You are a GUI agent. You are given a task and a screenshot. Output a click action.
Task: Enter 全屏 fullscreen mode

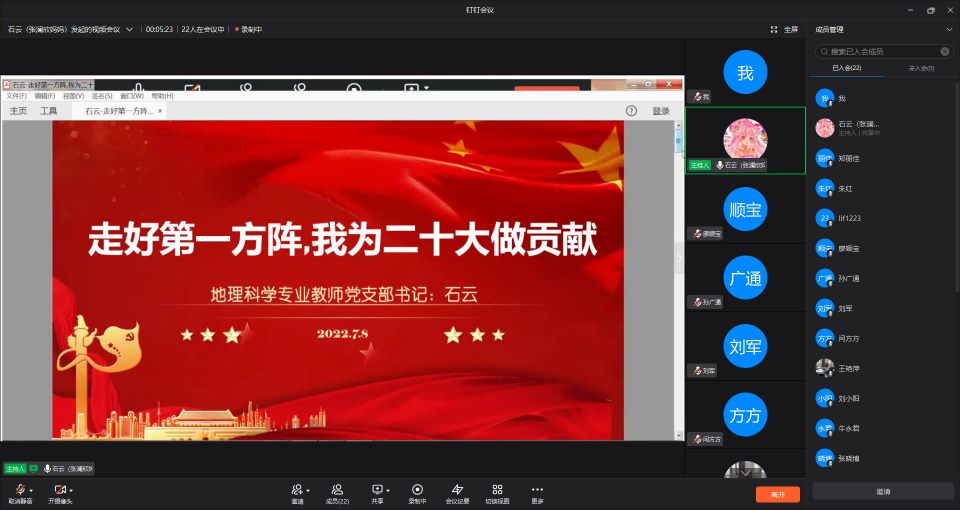coord(785,29)
